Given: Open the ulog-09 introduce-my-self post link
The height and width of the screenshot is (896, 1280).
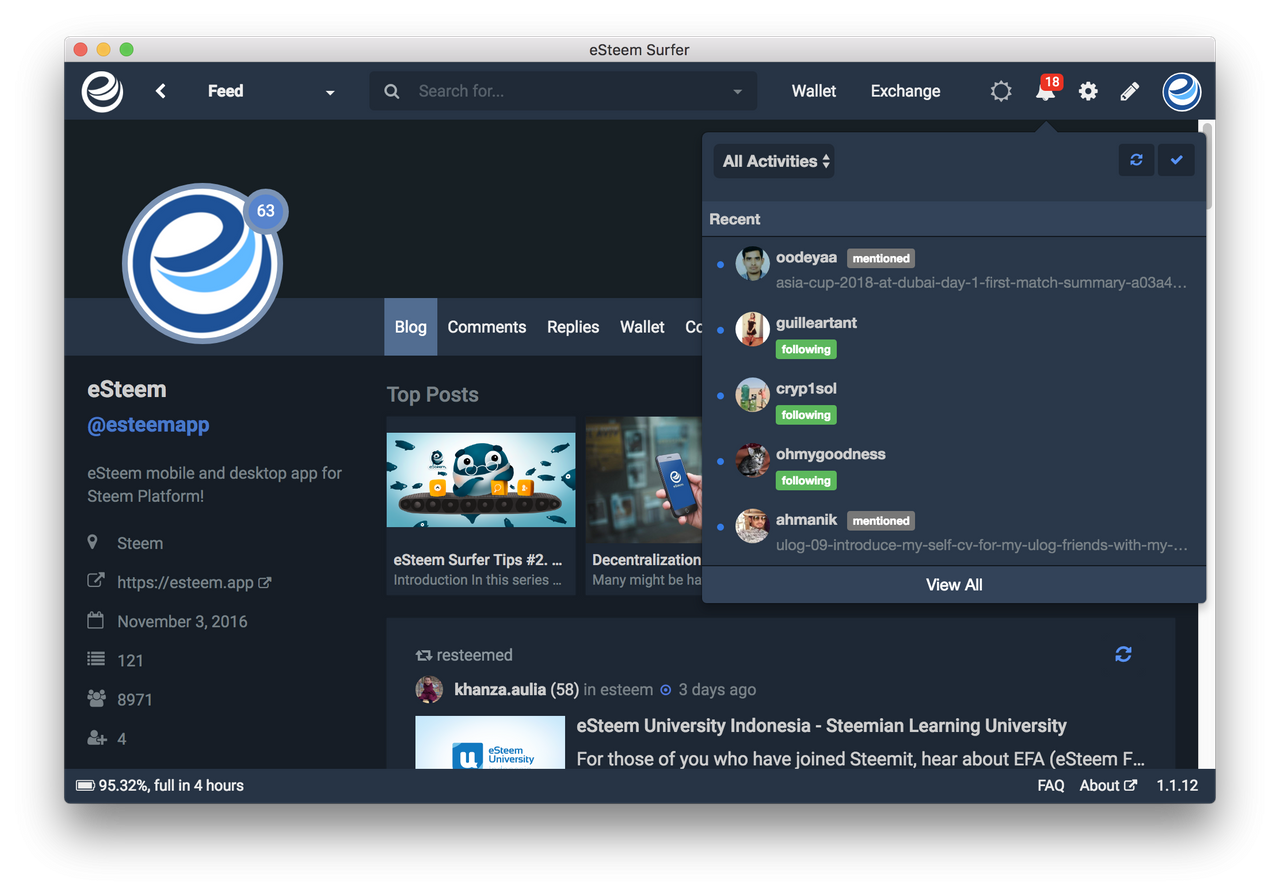Looking at the screenshot, I should click(x=982, y=545).
